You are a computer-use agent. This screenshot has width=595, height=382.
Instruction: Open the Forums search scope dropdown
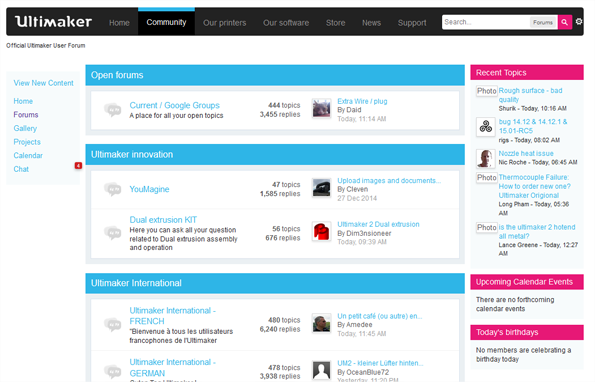tap(543, 22)
